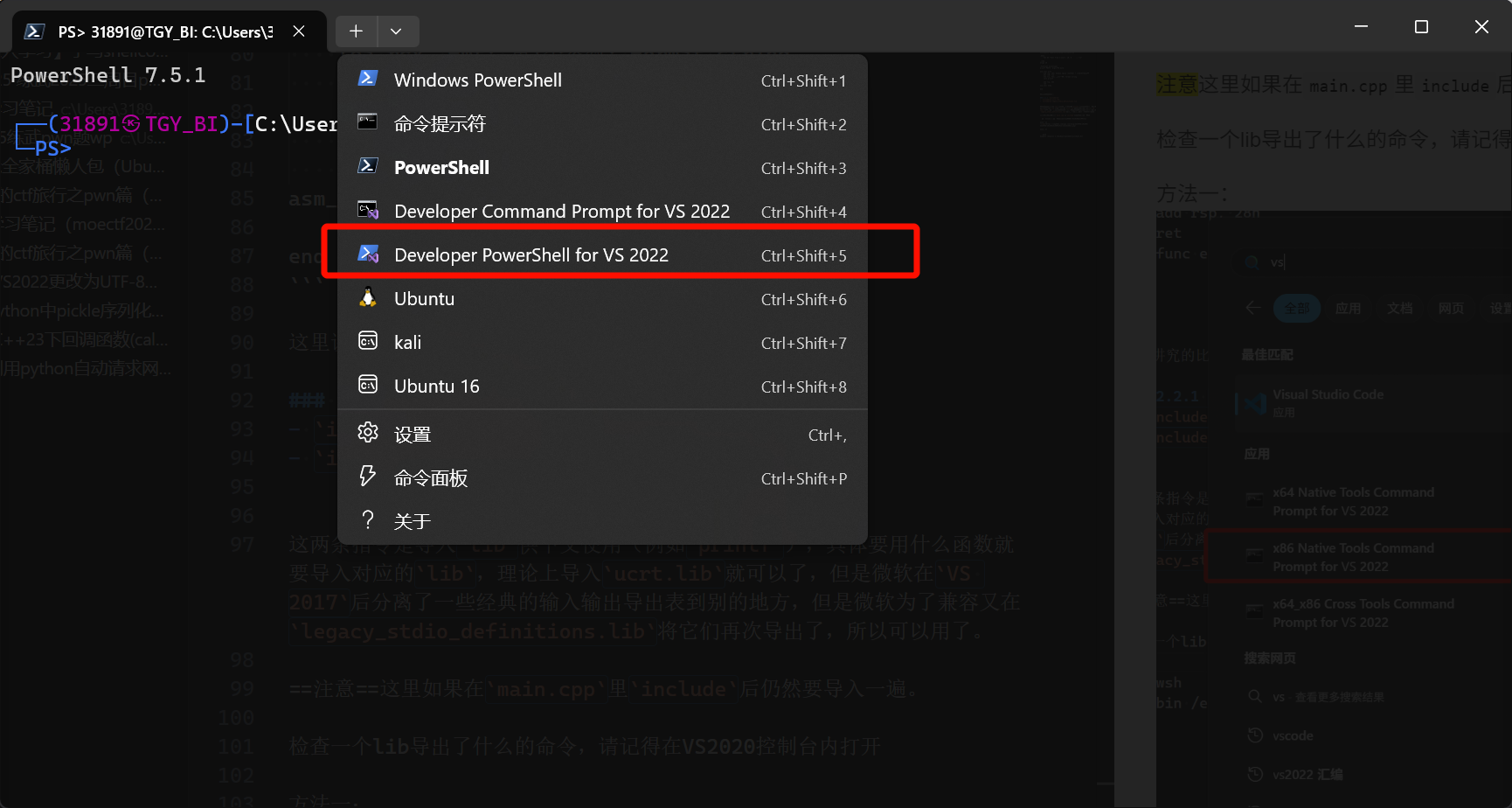Click x86 Native Tools Command Prompt result
Screen dimensions: 1512x808
coord(1372,557)
